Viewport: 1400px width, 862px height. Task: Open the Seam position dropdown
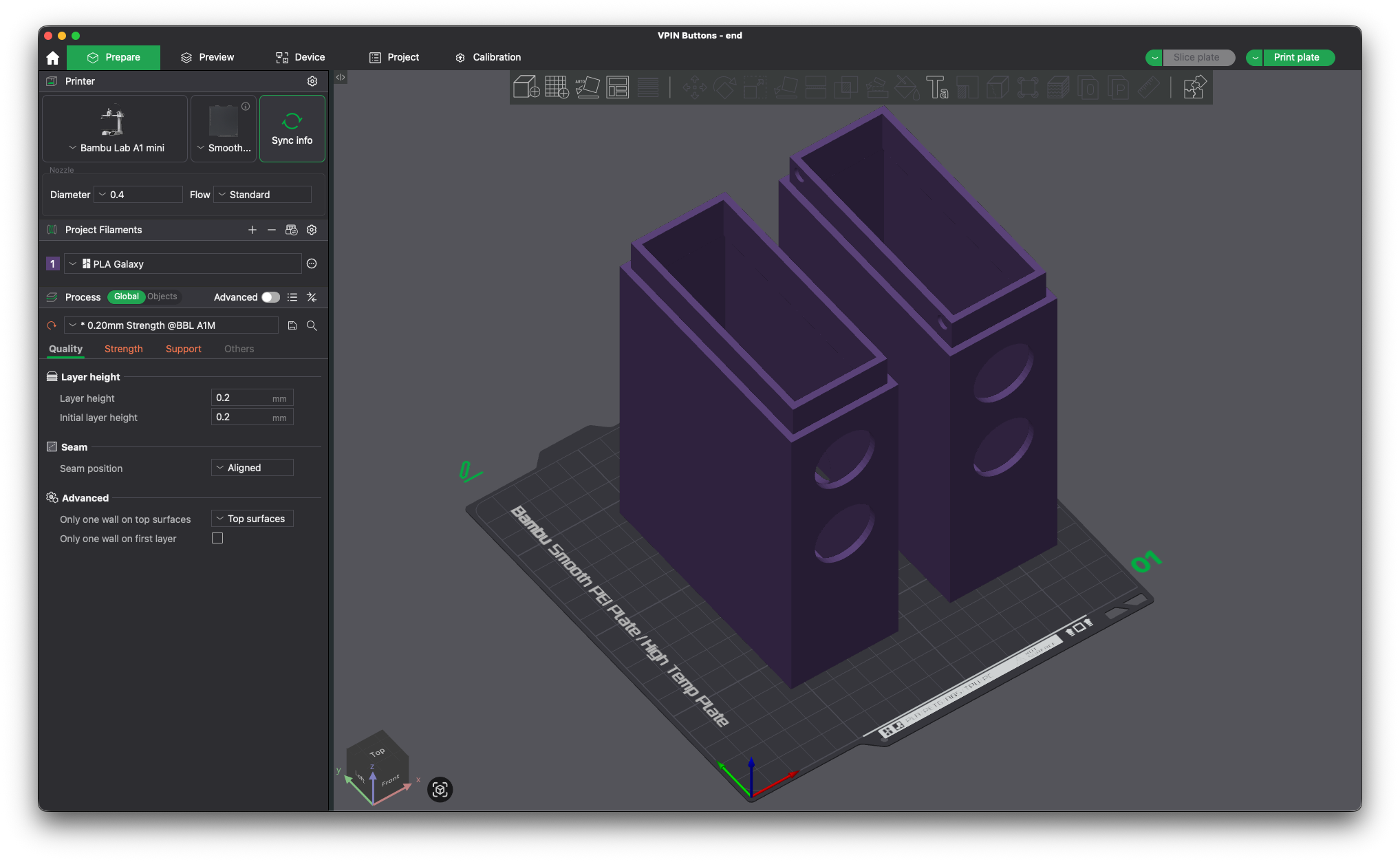[x=252, y=468]
